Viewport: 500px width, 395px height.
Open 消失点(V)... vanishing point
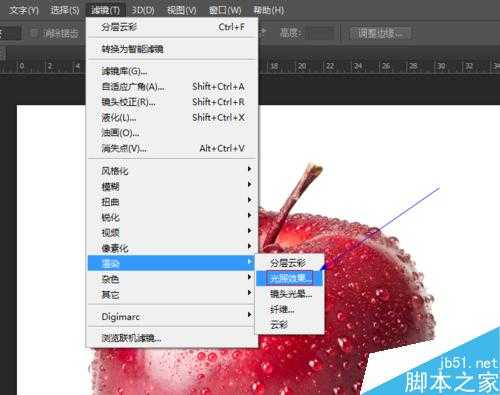click(172, 148)
